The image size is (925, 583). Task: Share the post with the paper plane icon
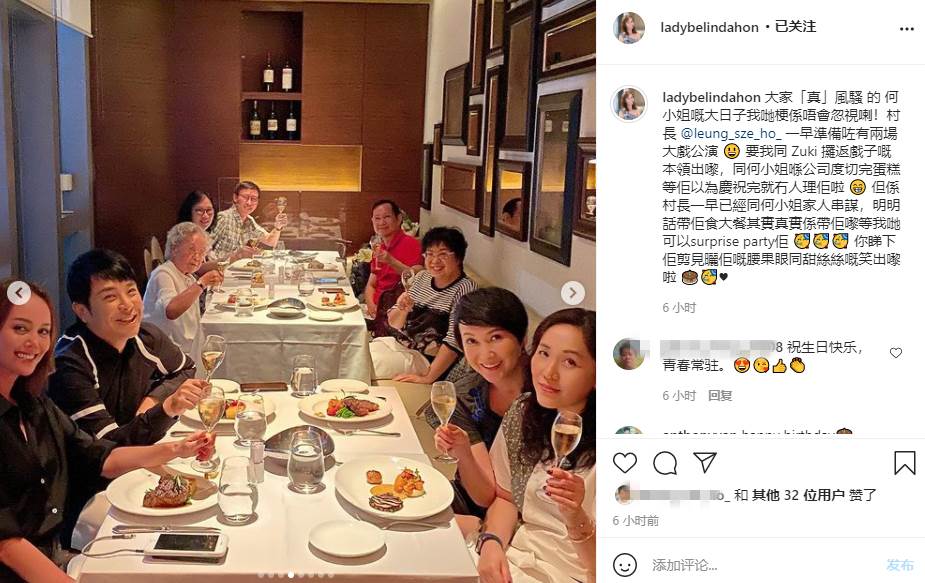(x=704, y=462)
